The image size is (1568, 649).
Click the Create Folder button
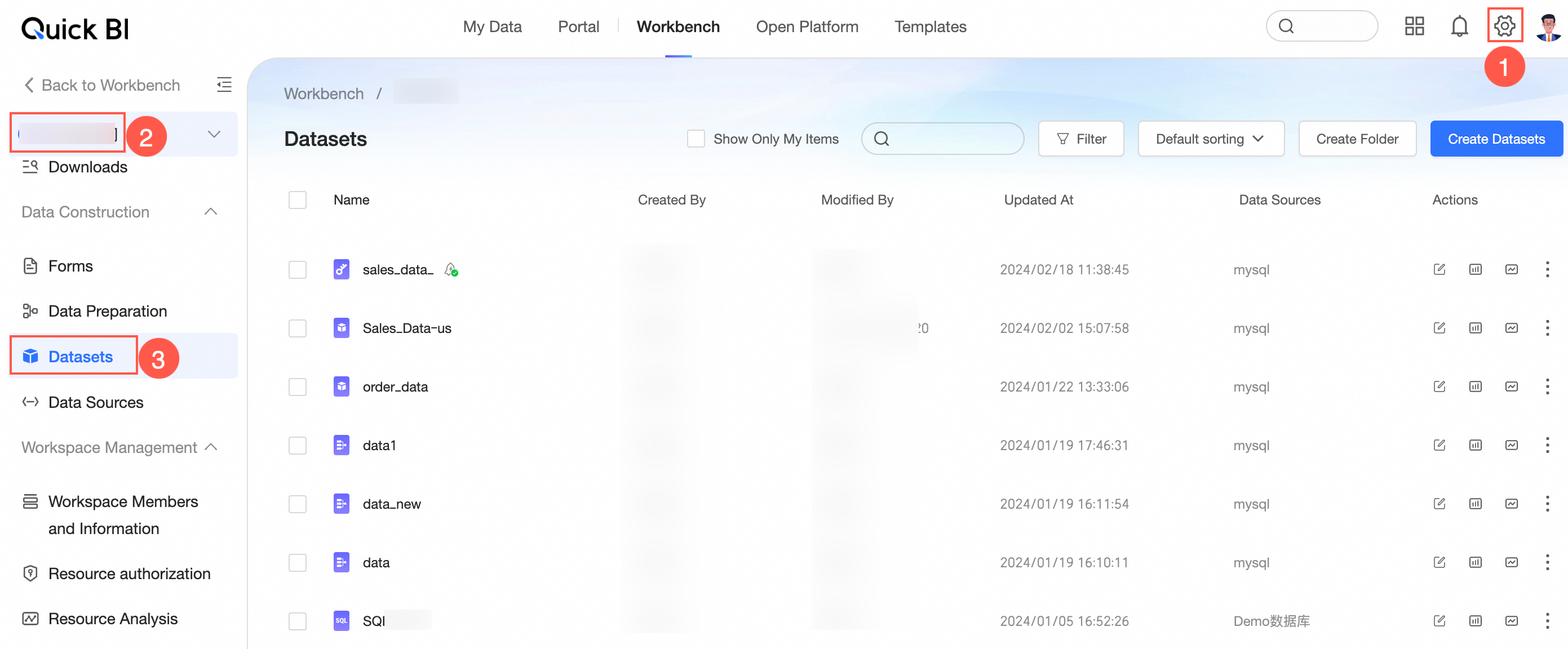pos(1357,139)
